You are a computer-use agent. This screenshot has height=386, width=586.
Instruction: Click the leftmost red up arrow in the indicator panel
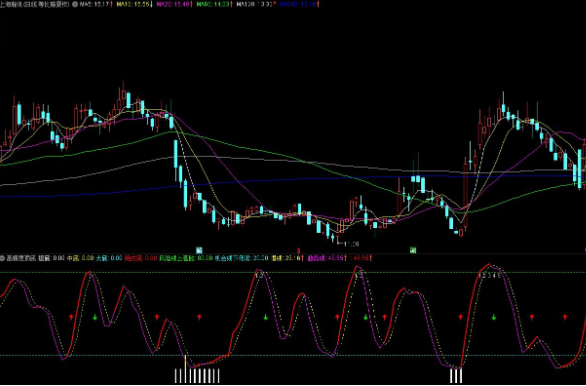[71, 317]
